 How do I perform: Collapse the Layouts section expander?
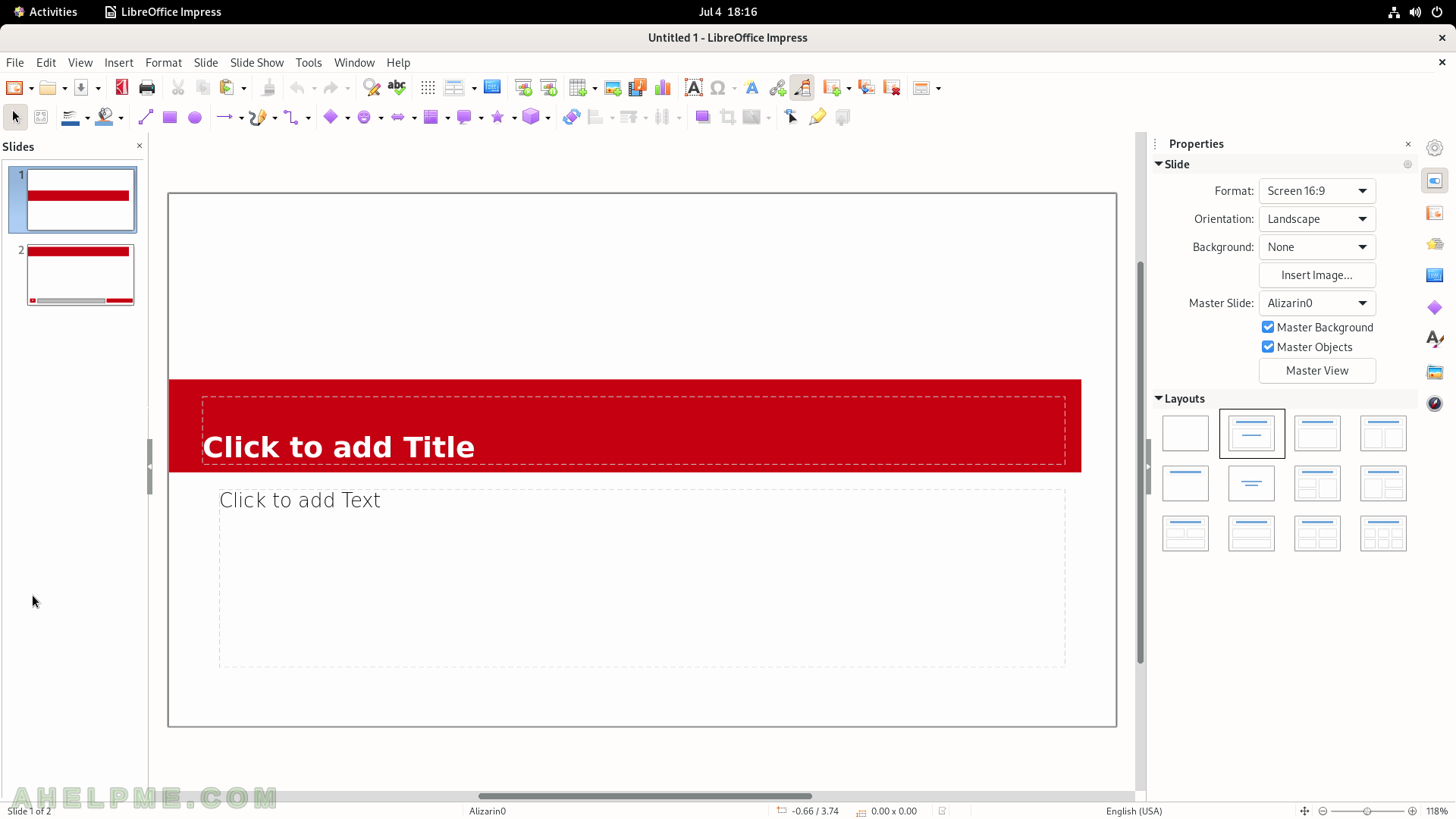point(1159,398)
